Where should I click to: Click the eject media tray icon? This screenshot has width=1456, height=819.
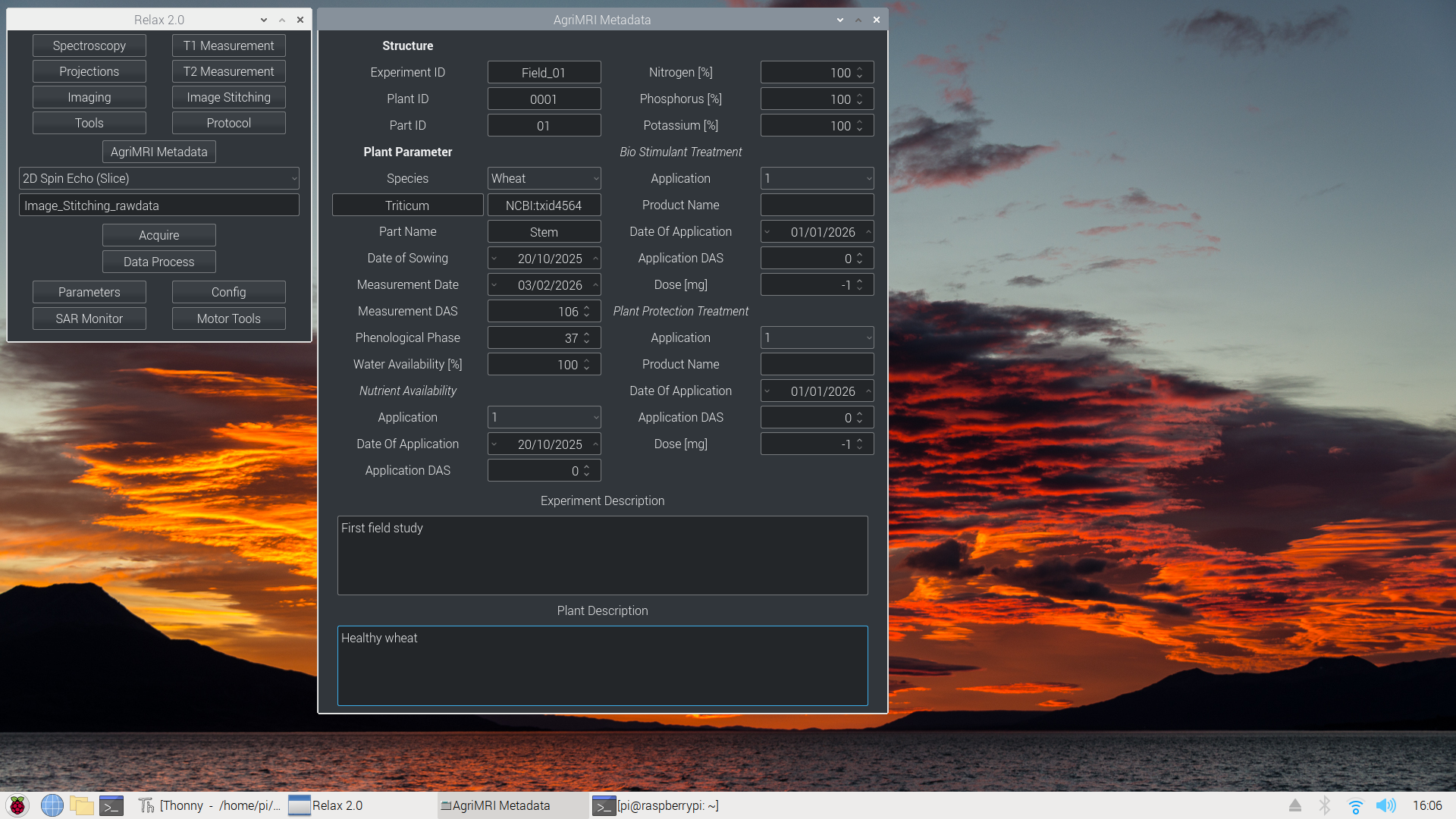[1294, 805]
